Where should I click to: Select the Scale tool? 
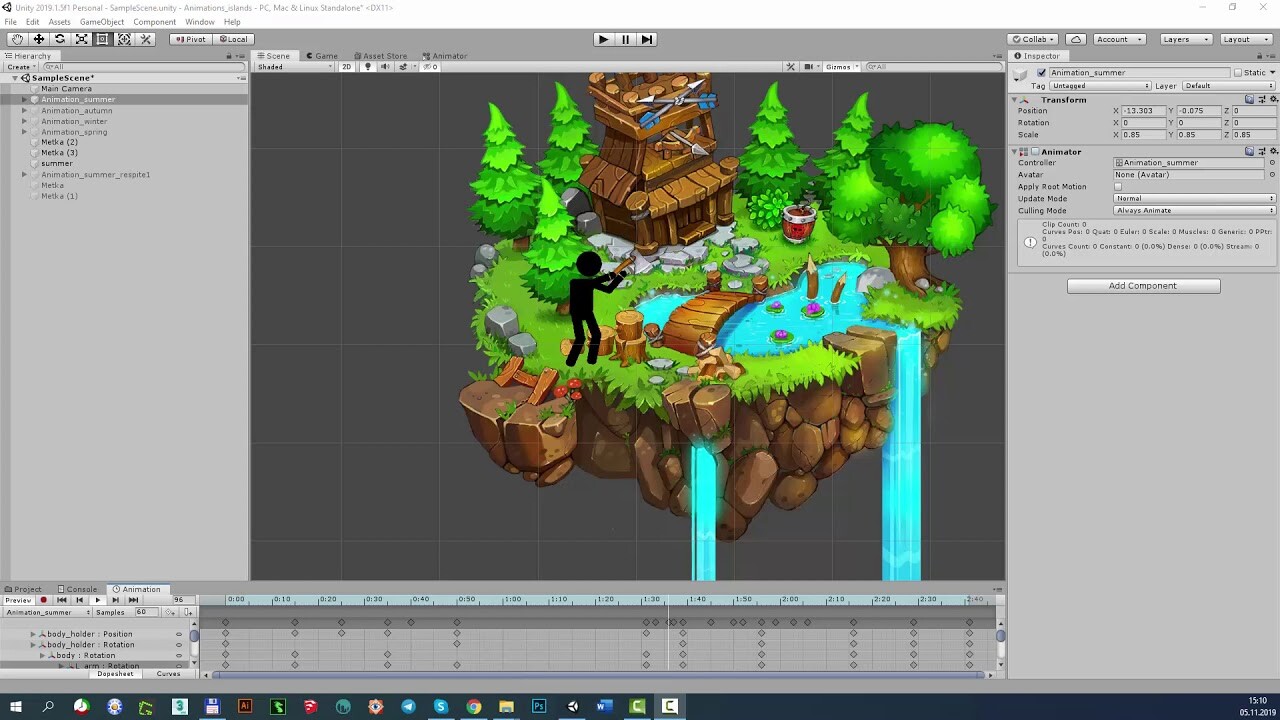[x=82, y=39]
